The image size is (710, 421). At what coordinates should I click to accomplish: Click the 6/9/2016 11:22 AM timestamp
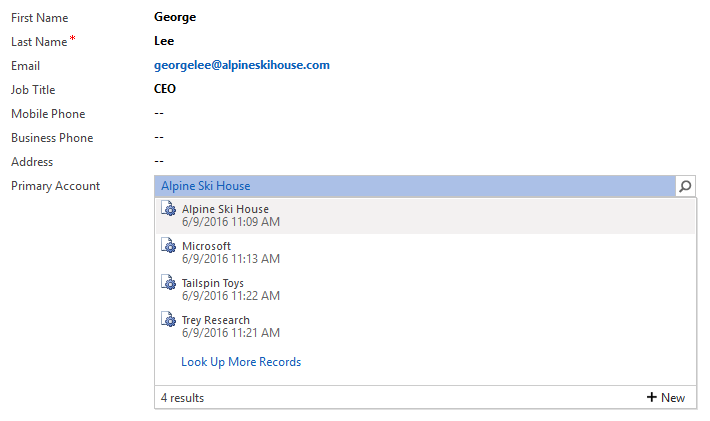[231, 296]
